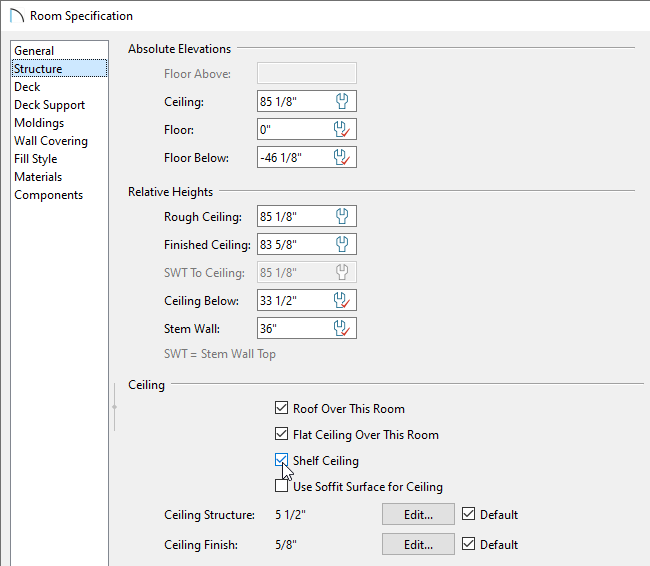The image size is (650, 566).
Task: Click Edit button for Ceiling Finish
Action: pos(417,545)
